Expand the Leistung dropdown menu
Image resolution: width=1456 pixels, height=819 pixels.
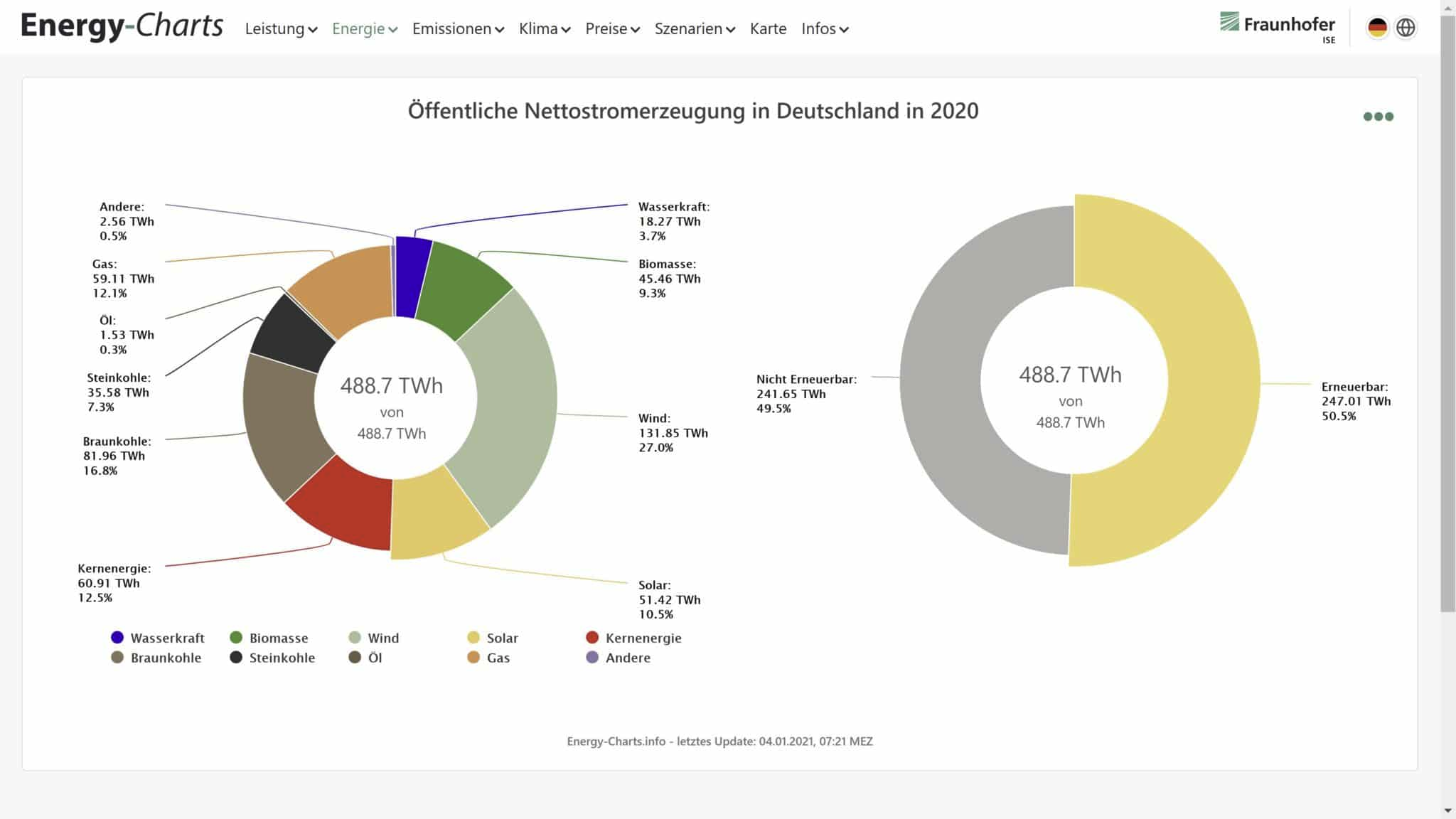281,29
